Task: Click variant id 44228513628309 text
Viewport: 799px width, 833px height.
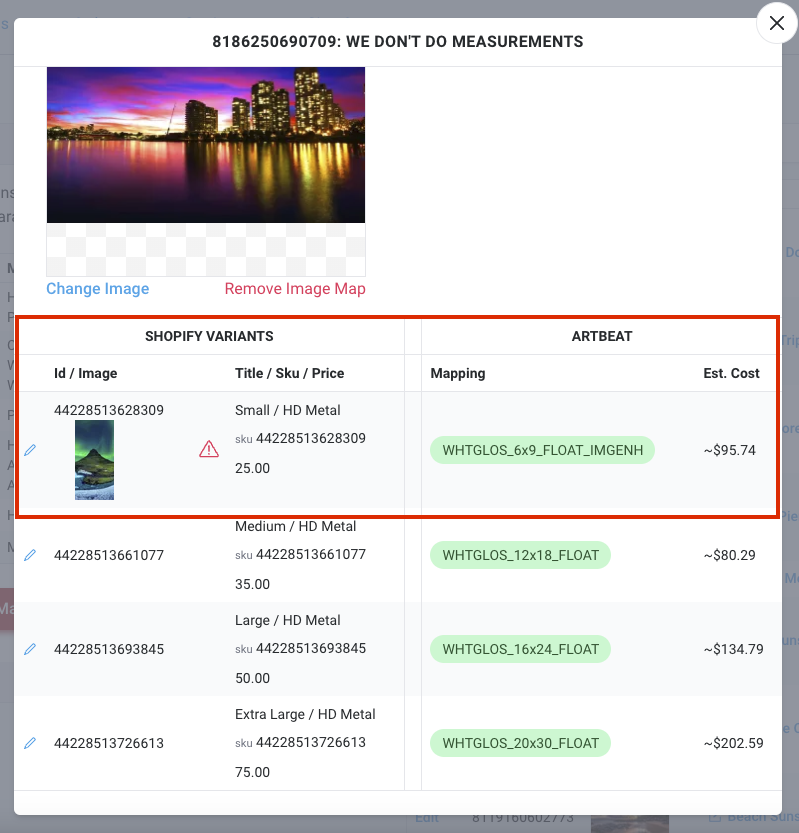Action: (109, 410)
